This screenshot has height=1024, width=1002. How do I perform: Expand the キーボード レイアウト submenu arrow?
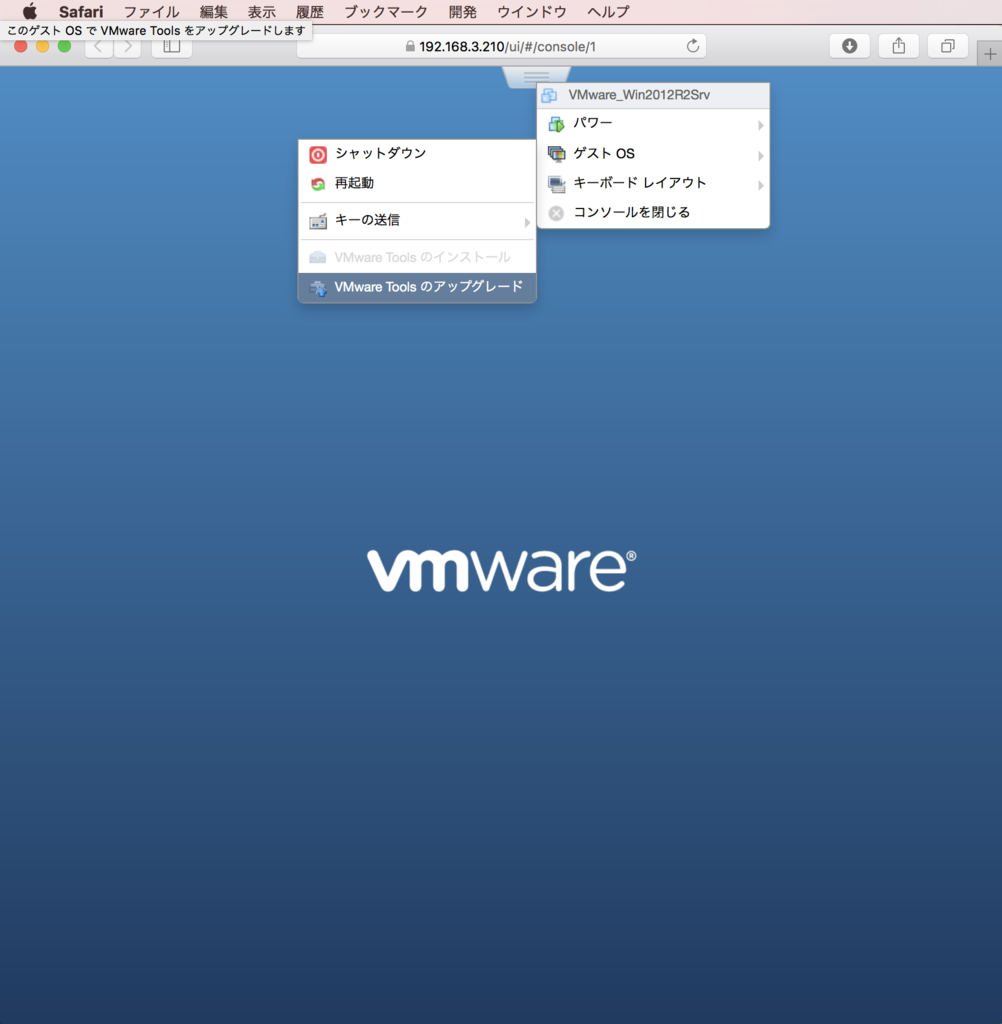point(760,185)
